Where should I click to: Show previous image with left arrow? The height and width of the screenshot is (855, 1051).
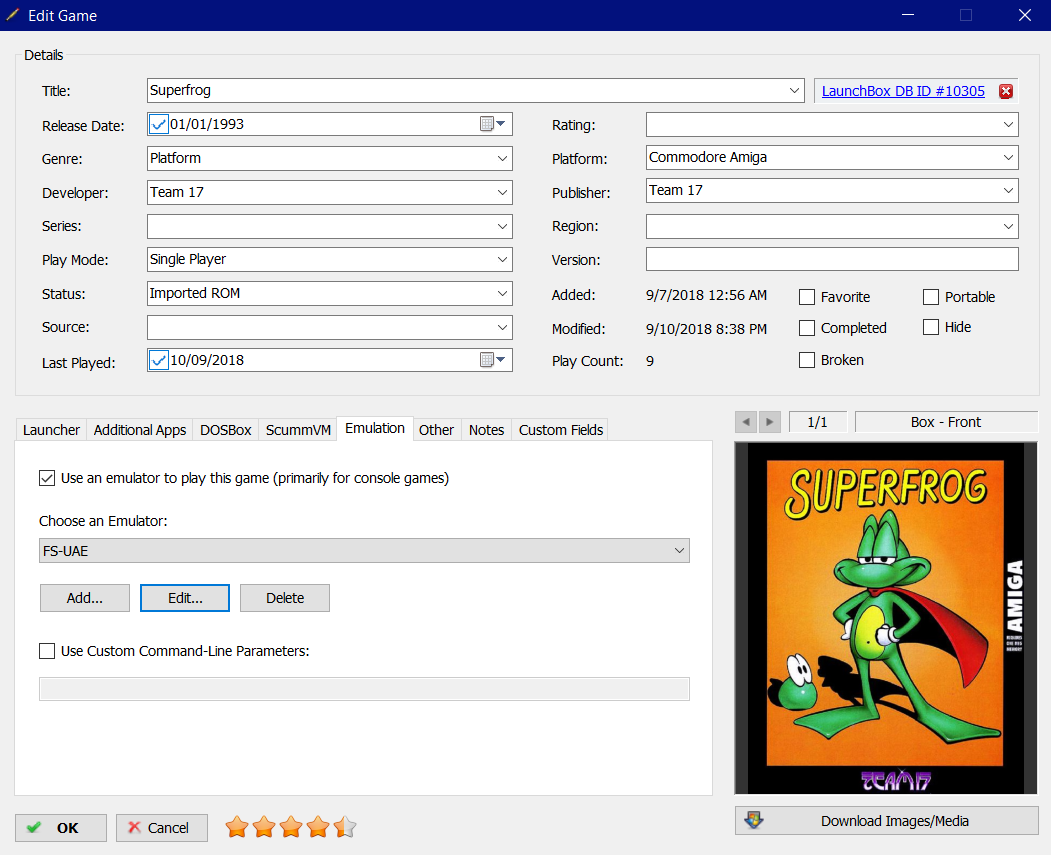pos(746,422)
